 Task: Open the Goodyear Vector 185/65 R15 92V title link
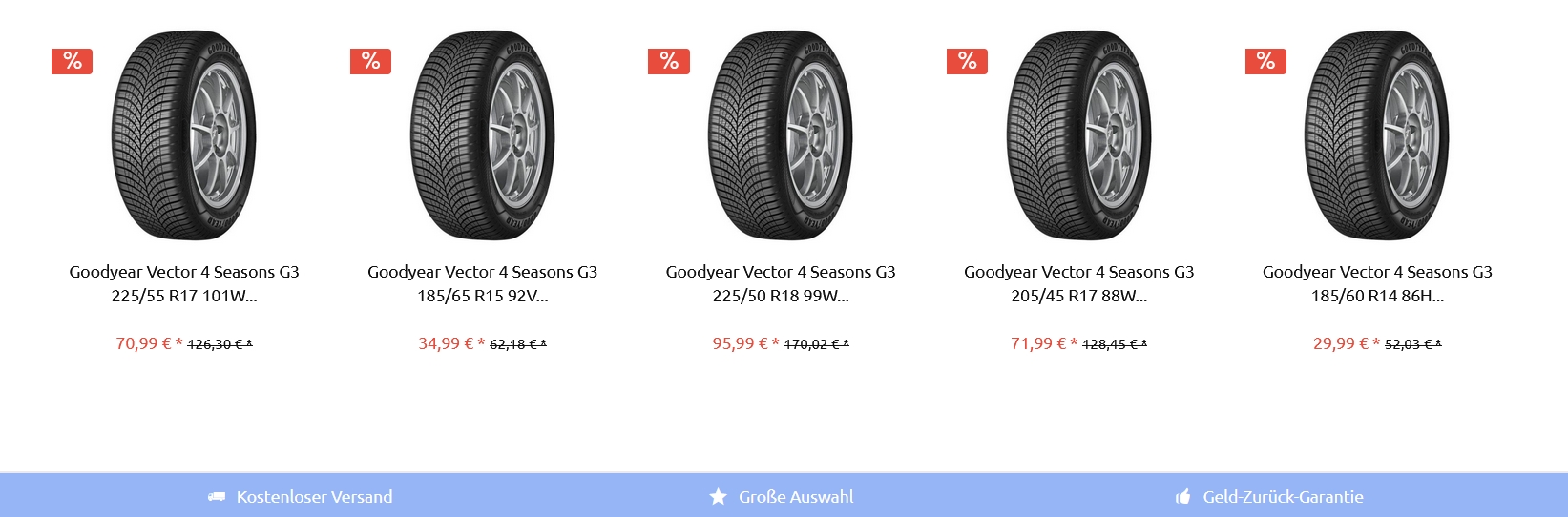click(483, 283)
